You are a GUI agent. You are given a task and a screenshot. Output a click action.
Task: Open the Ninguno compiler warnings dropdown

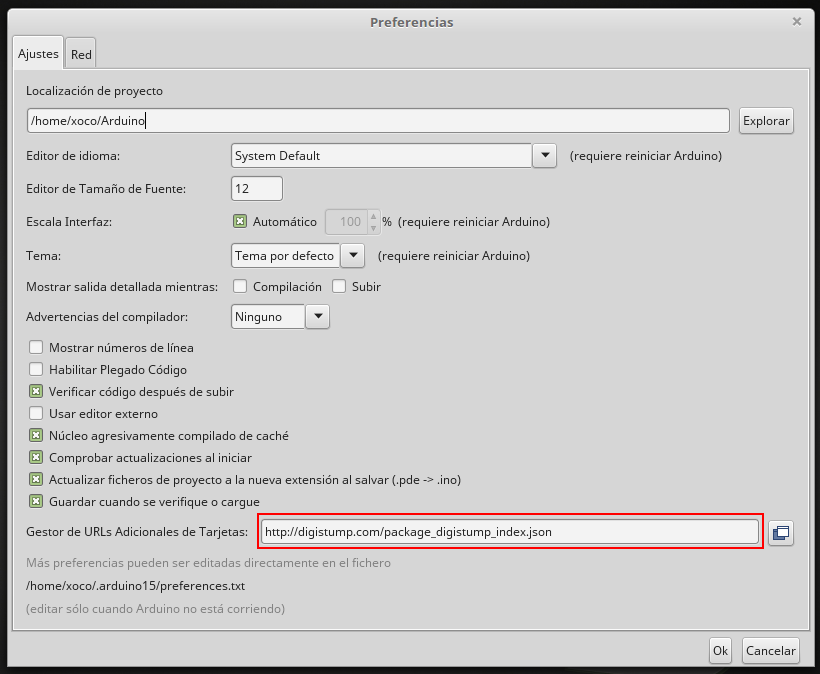[268, 316]
